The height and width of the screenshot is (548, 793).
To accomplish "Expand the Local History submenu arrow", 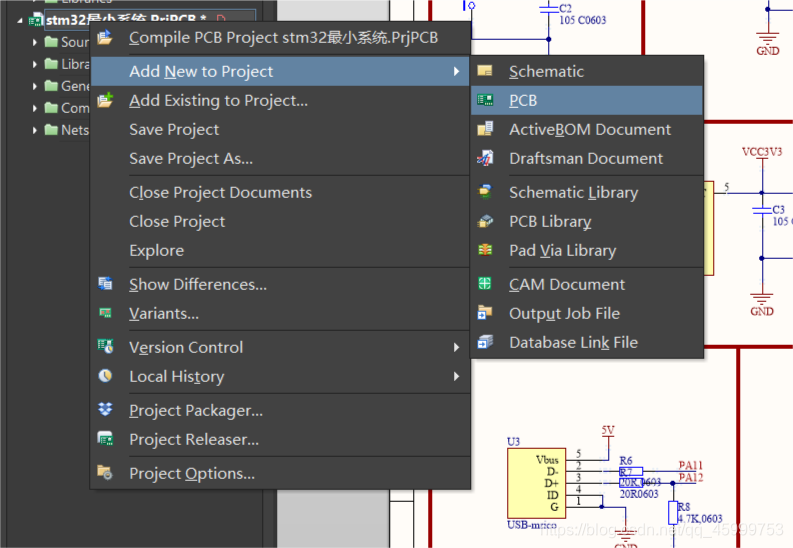I will [x=456, y=376].
